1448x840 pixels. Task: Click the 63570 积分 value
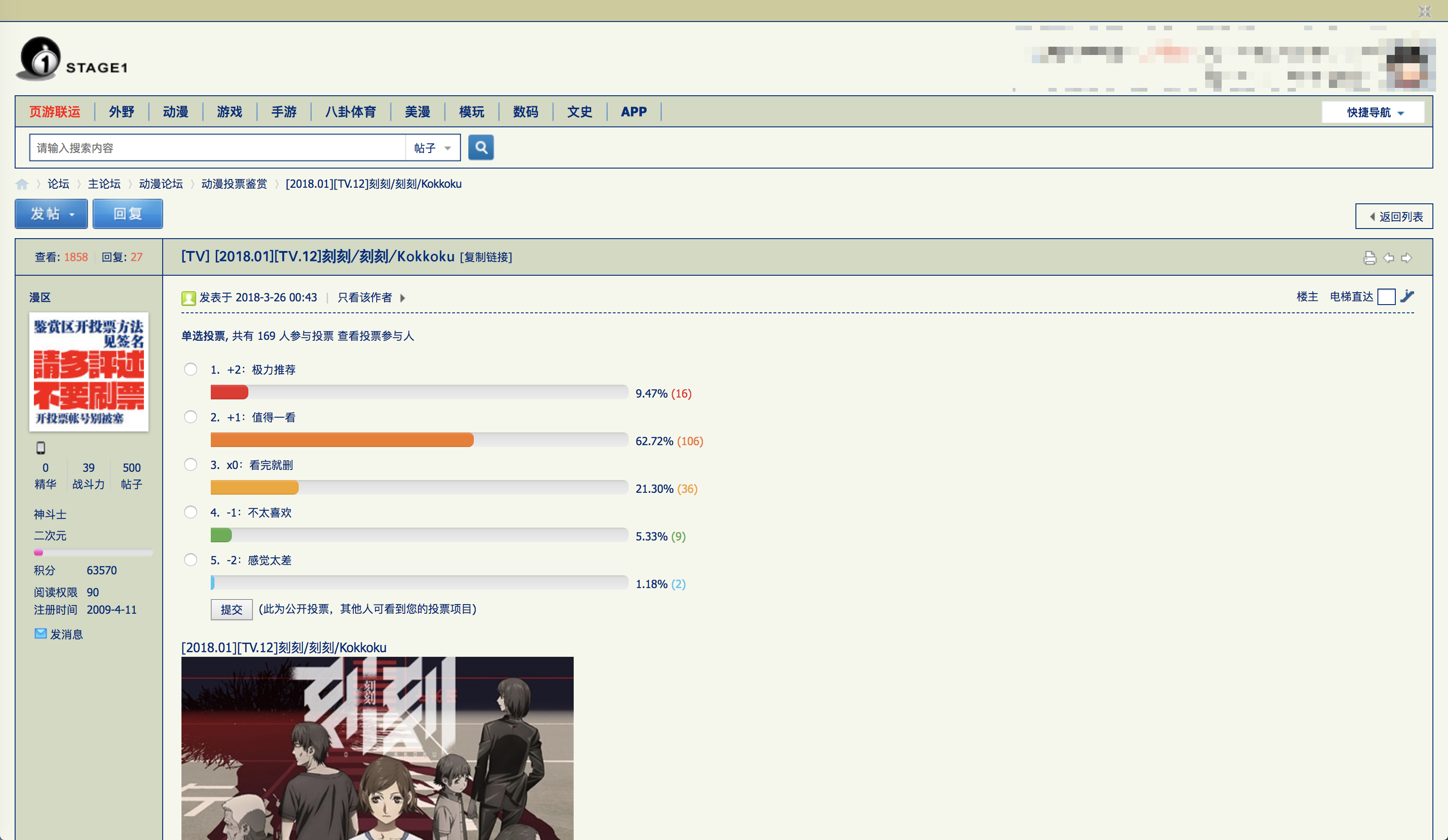102,570
